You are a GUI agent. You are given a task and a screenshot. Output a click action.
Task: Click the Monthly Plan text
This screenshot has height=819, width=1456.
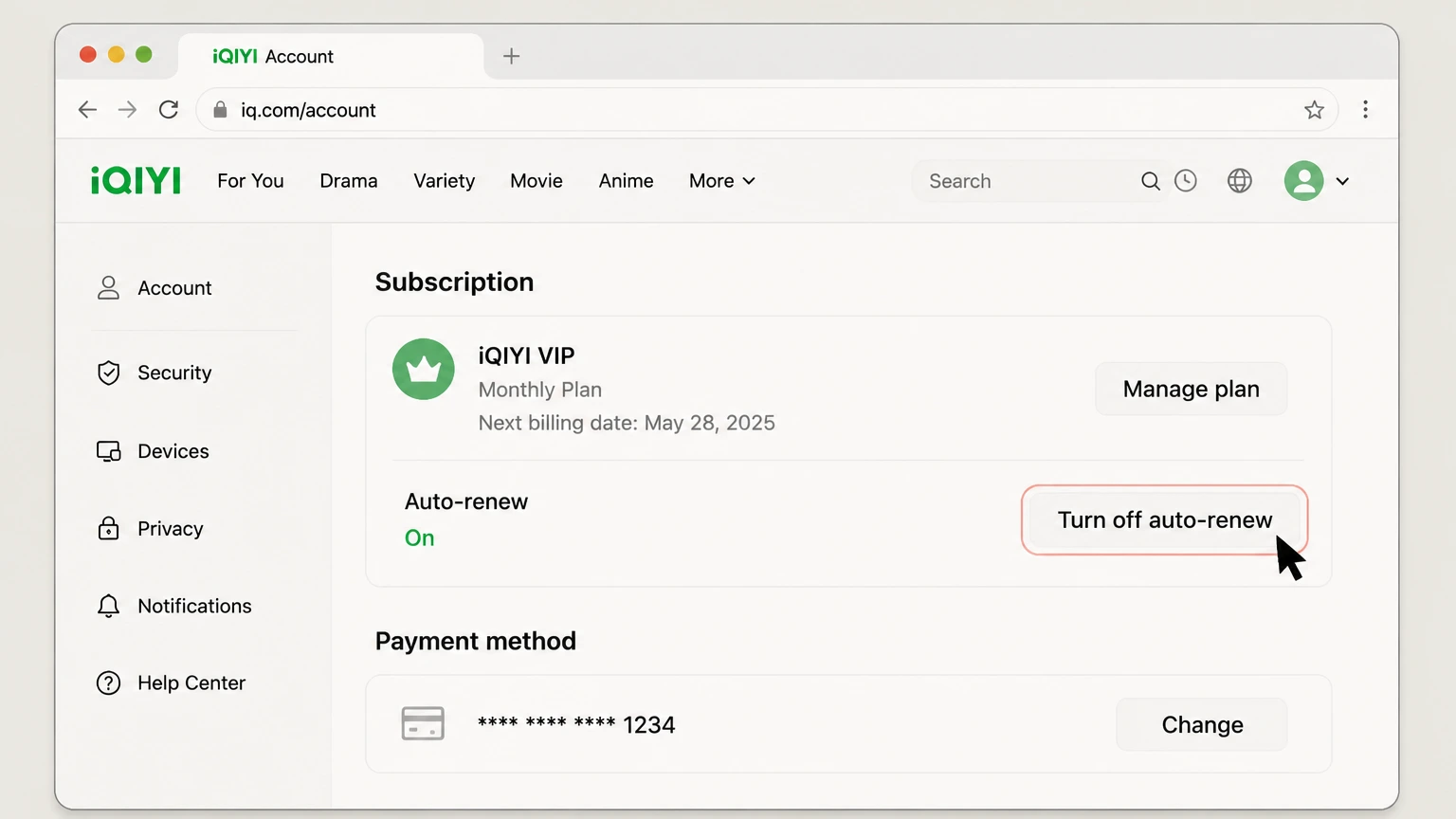(539, 390)
